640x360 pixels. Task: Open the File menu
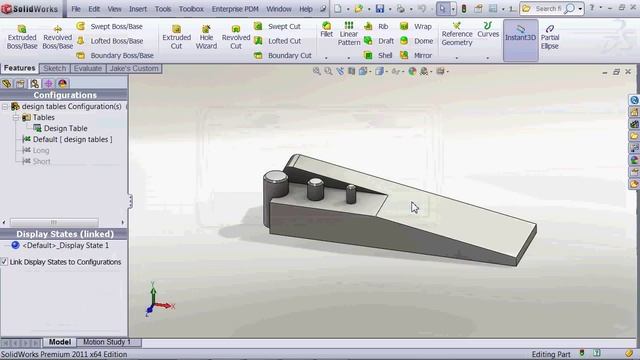(x=76, y=9)
